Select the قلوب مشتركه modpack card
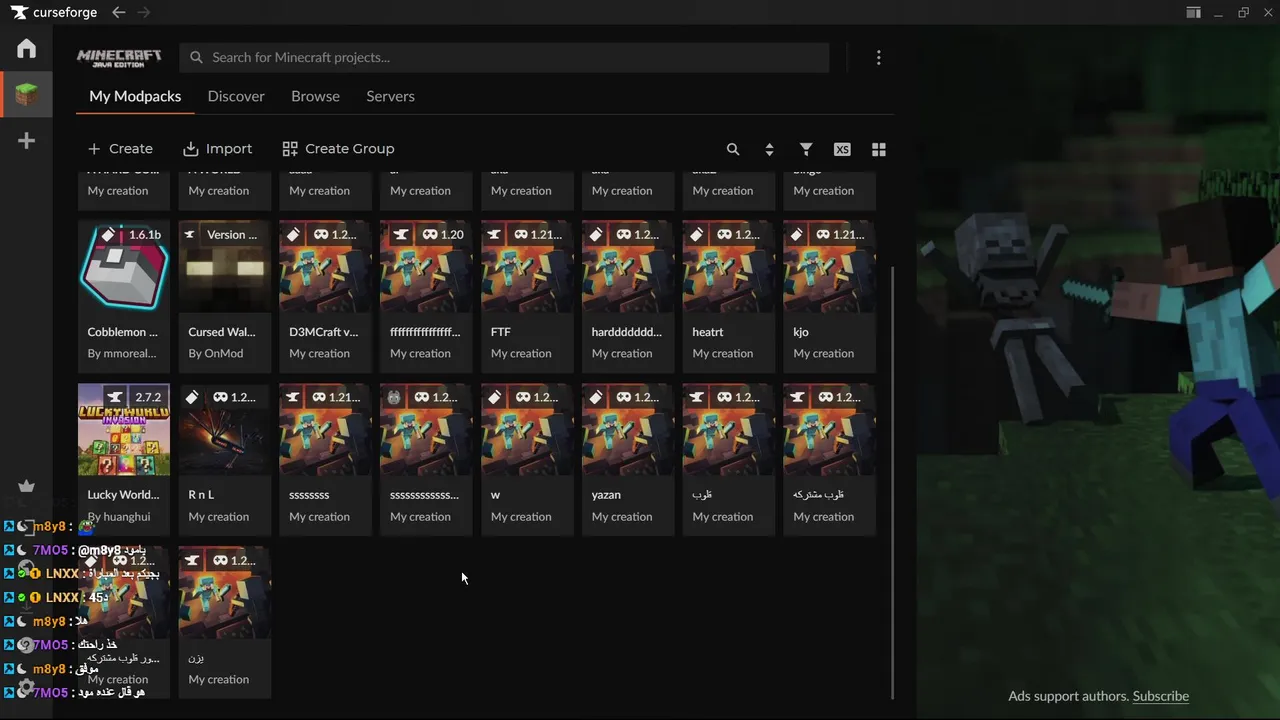 click(829, 459)
